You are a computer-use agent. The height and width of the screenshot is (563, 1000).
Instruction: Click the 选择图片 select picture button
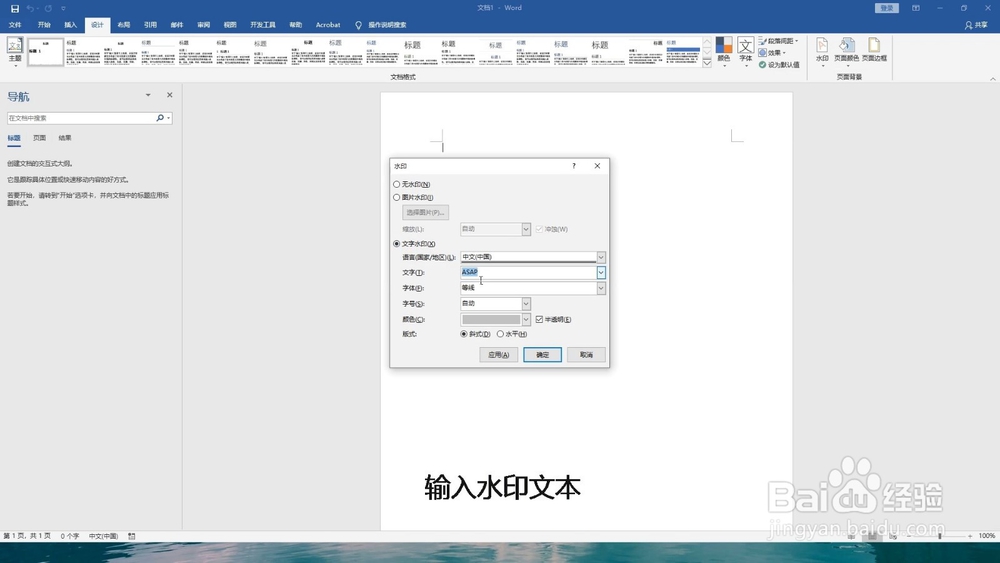(425, 212)
